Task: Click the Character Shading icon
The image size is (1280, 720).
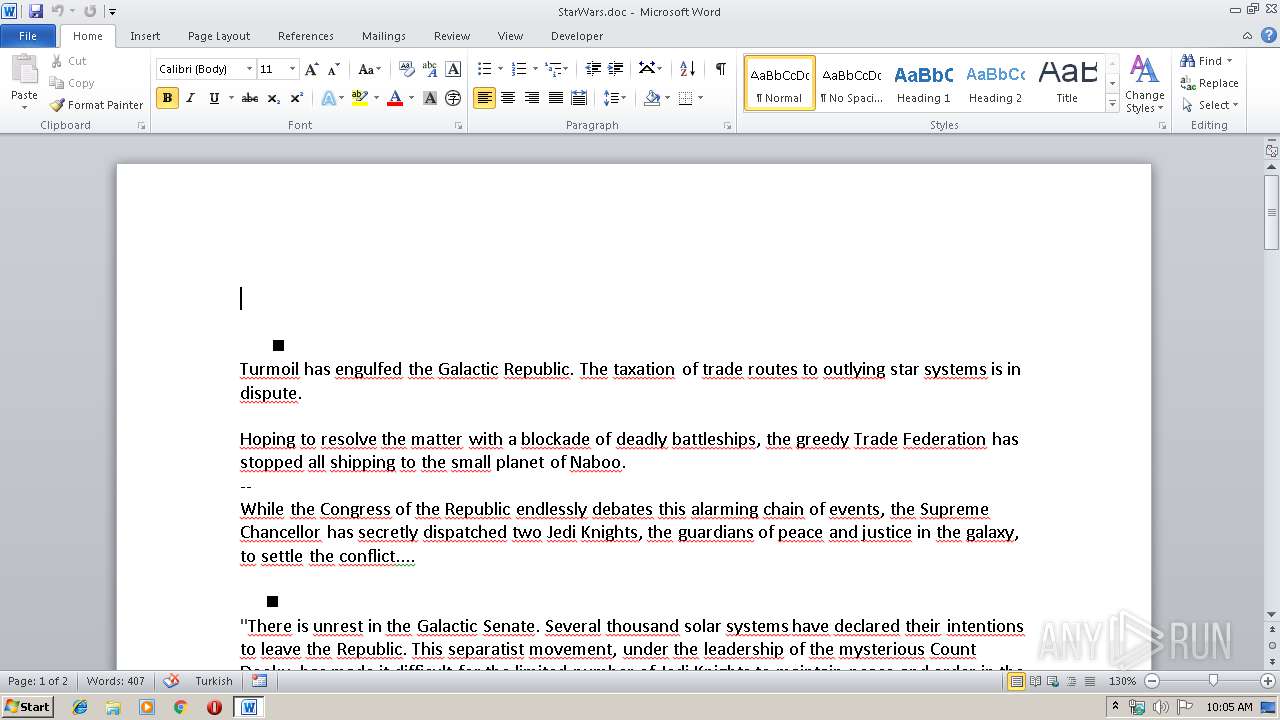Action: [x=430, y=98]
